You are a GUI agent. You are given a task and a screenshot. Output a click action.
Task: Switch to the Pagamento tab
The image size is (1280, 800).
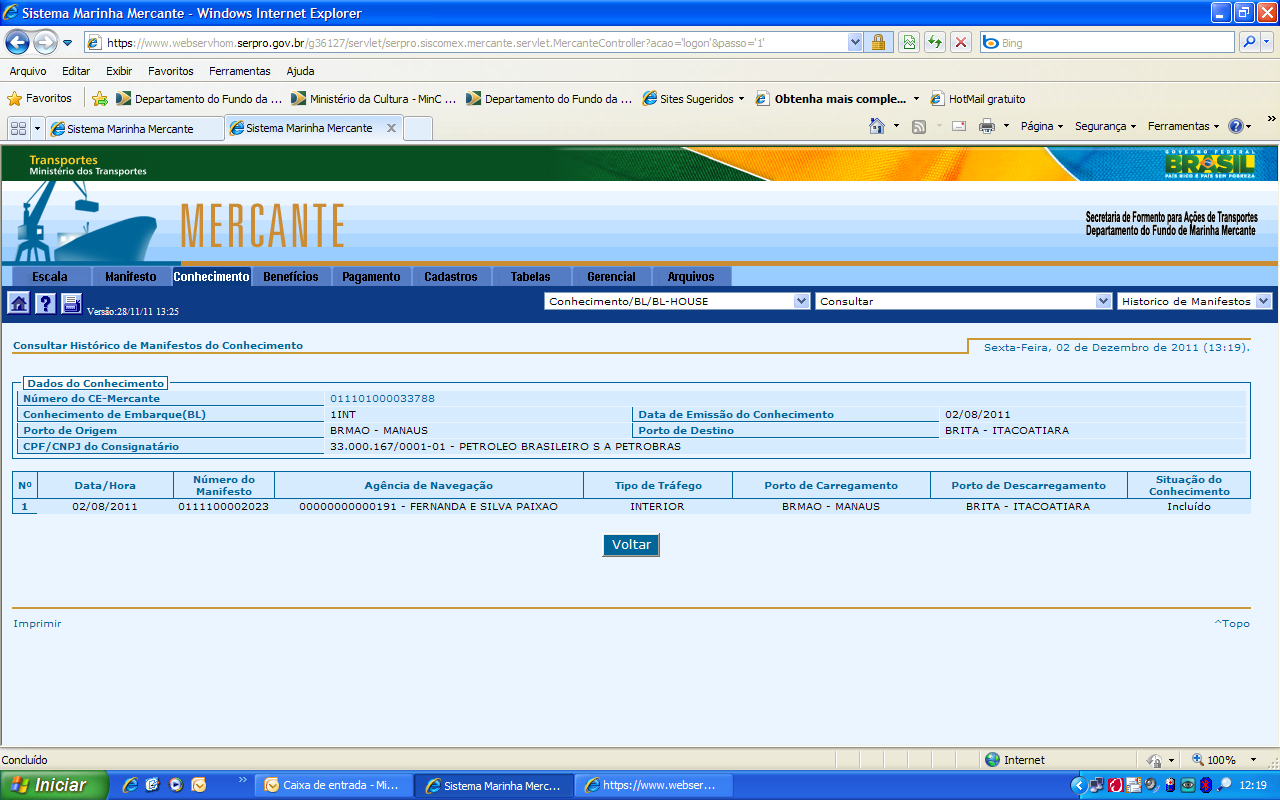point(371,277)
